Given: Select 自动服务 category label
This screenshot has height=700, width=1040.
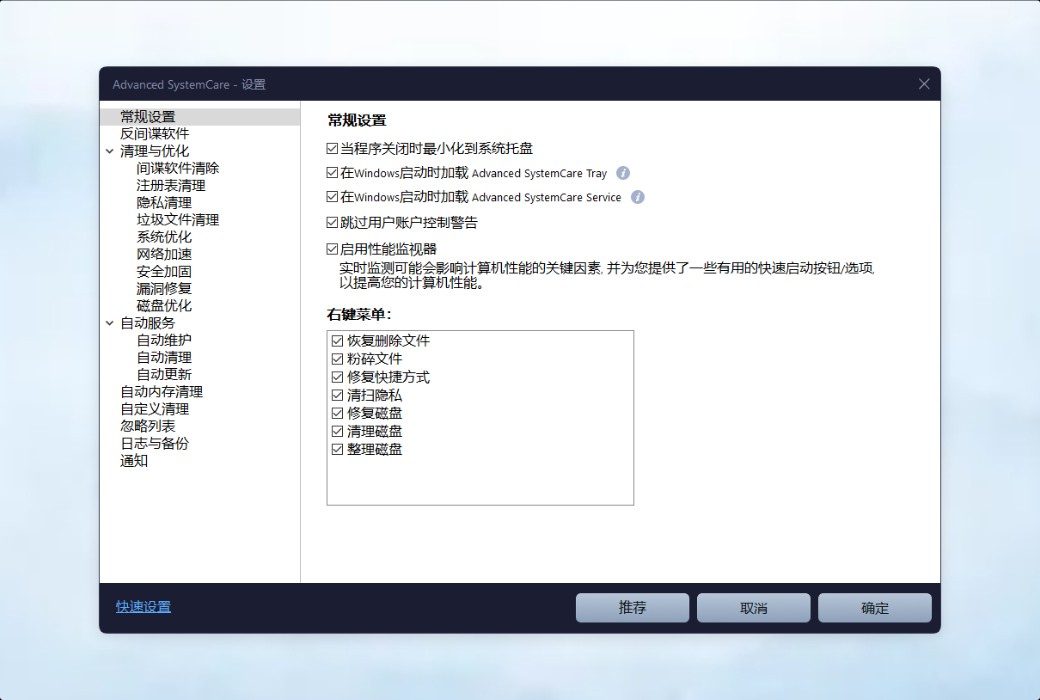Looking at the screenshot, I should tap(148, 323).
